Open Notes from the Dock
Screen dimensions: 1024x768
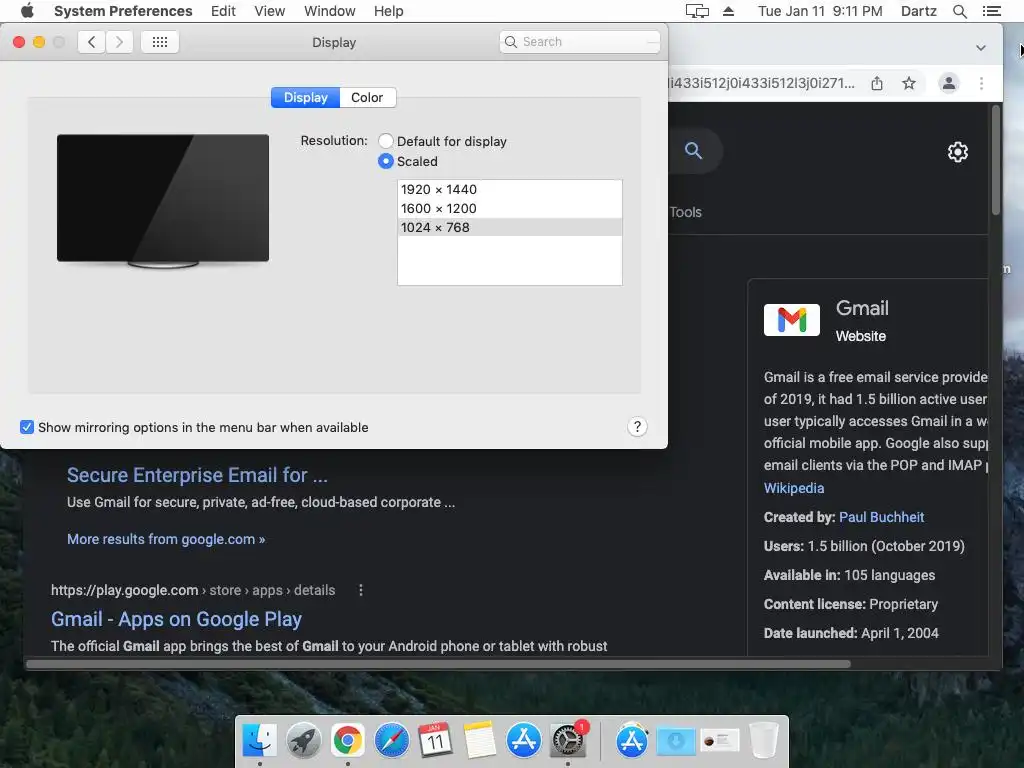coord(479,740)
